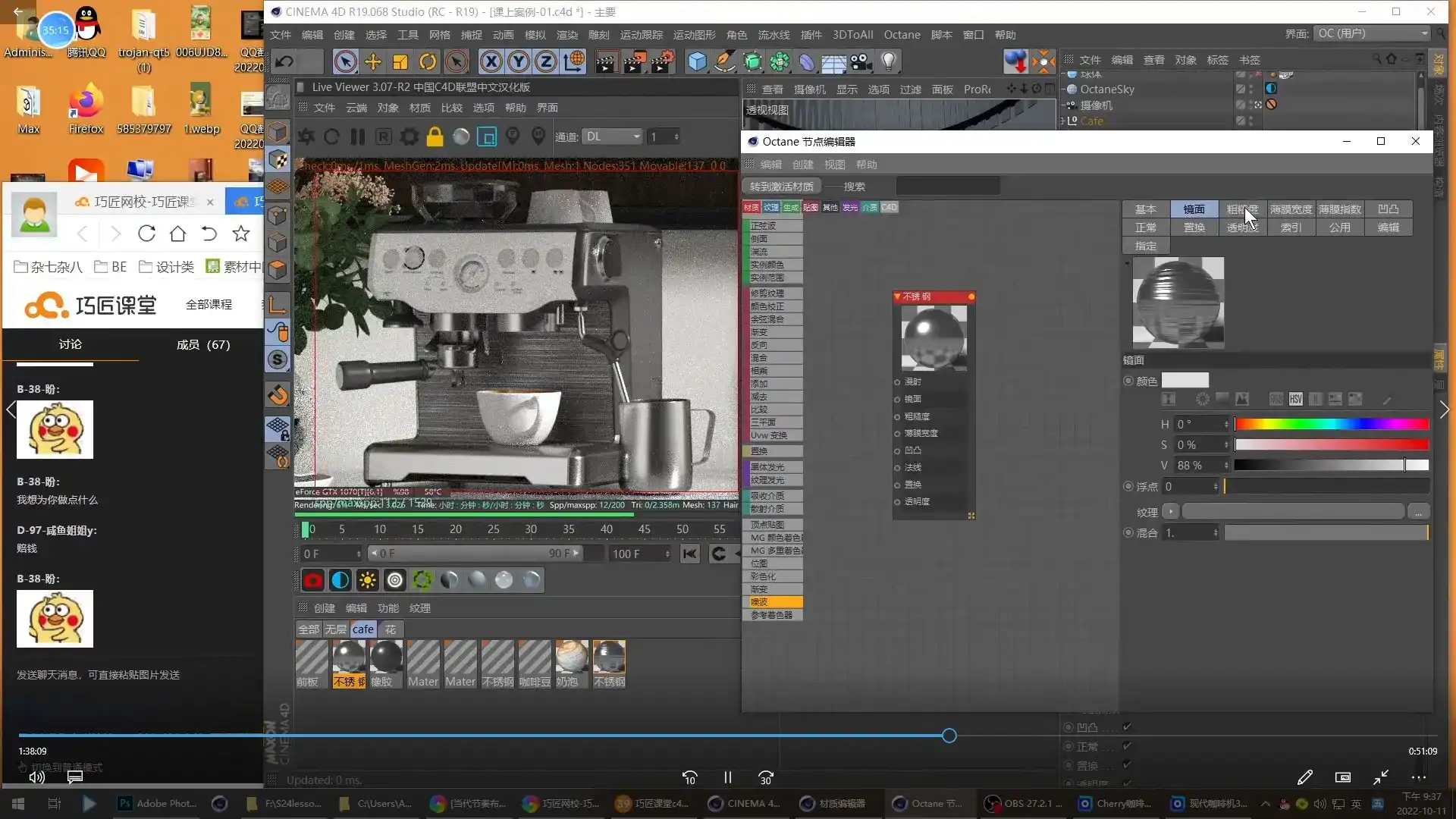This screenshot has width=1456, height=819.
Task: Switch to the 粗糙度 tab
Action: point(1242,209)
